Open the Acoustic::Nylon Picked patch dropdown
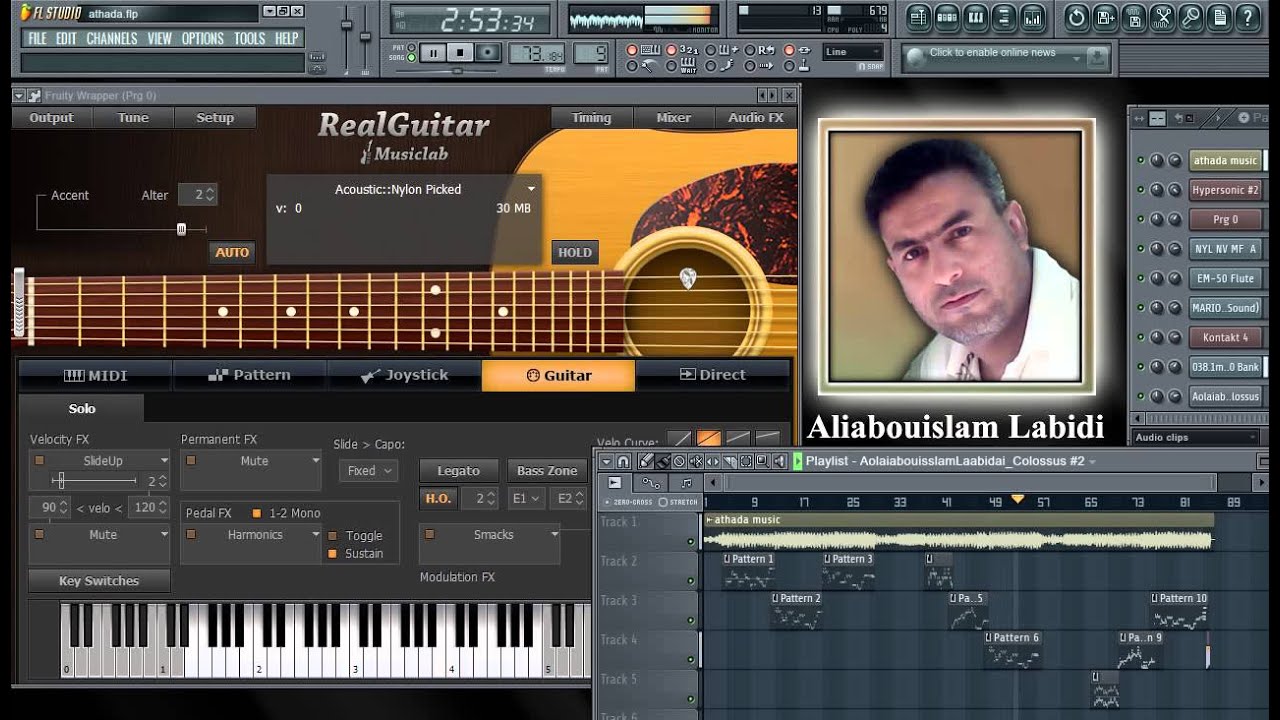Image resolution: width=1280 pixels, height=720 pixels. pos(531,189)
